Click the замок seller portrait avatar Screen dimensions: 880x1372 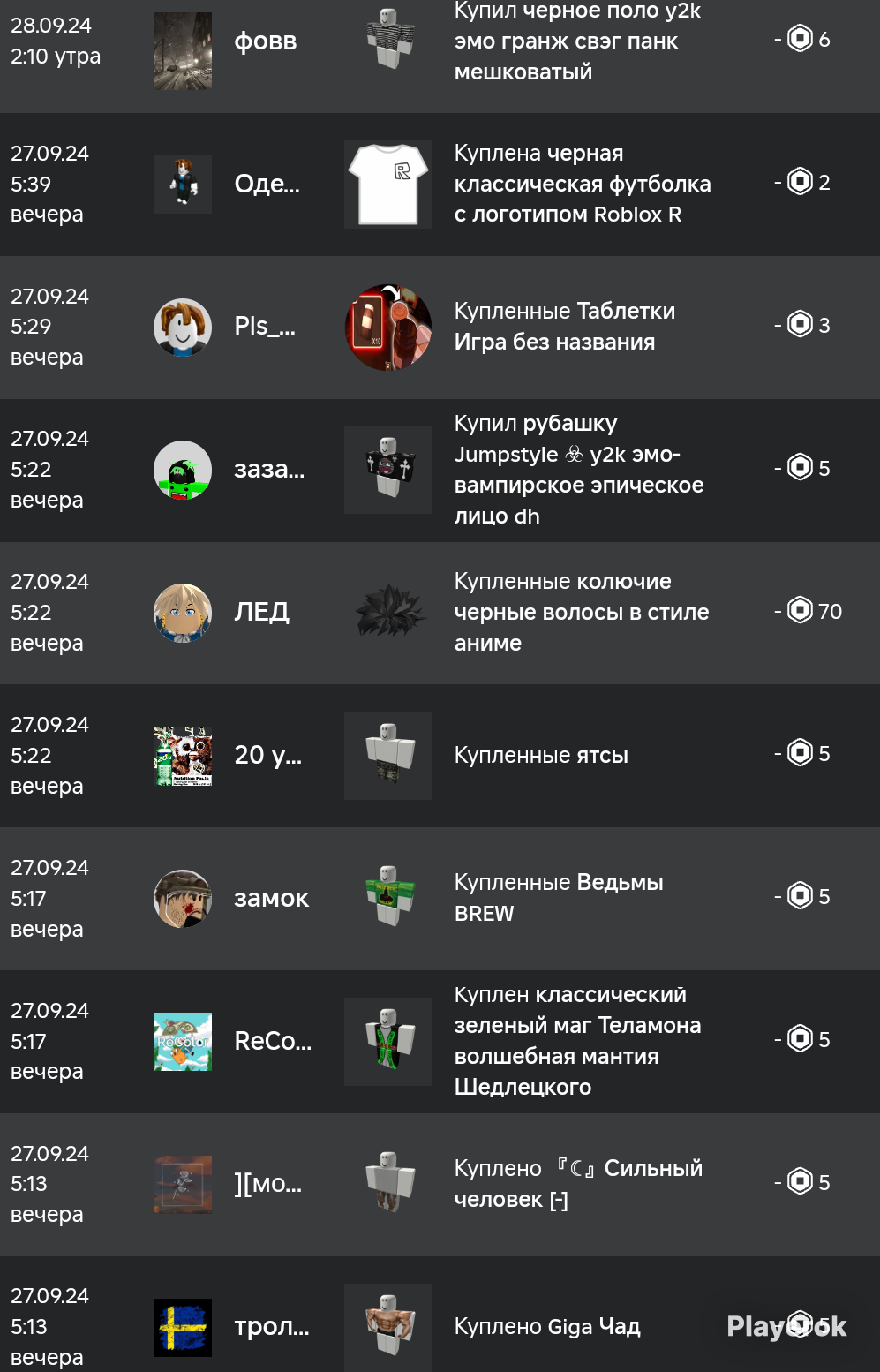(183, 899)
